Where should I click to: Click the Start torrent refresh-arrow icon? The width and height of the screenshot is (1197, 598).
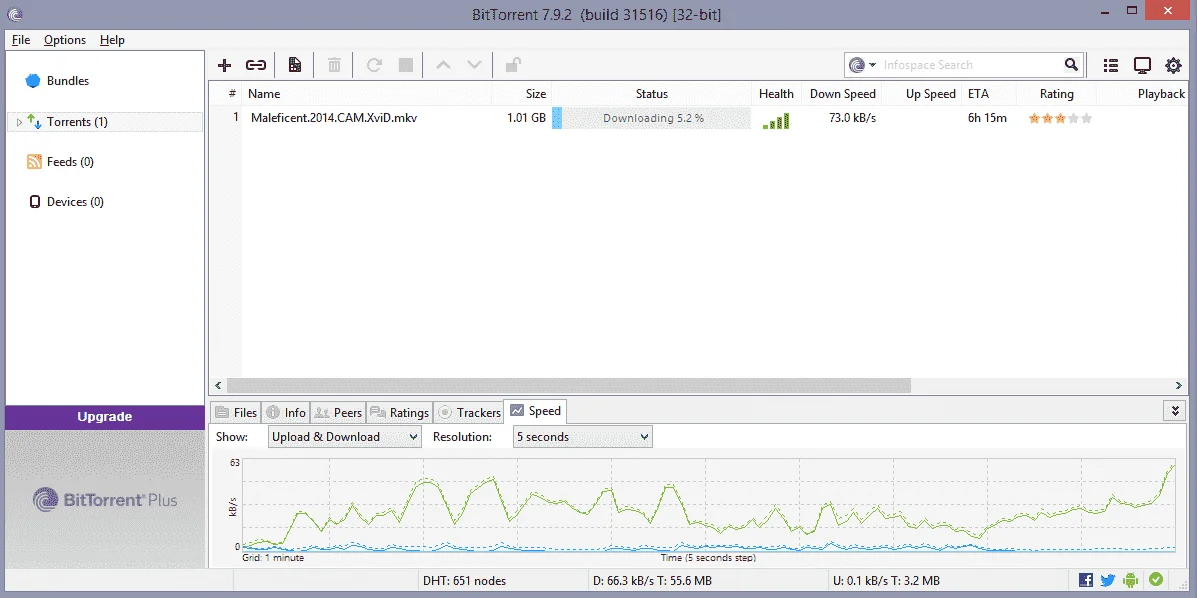pyautogui.click(x=374, y=65)
